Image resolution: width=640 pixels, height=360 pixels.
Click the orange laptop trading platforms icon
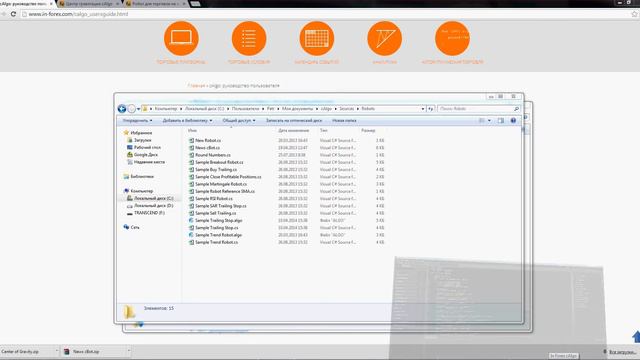pos(181,38)
